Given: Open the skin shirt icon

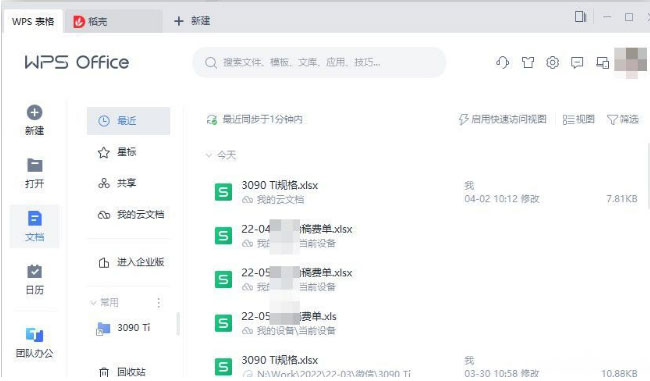Looking at the screenshot, I should click(x=528, y=63).
